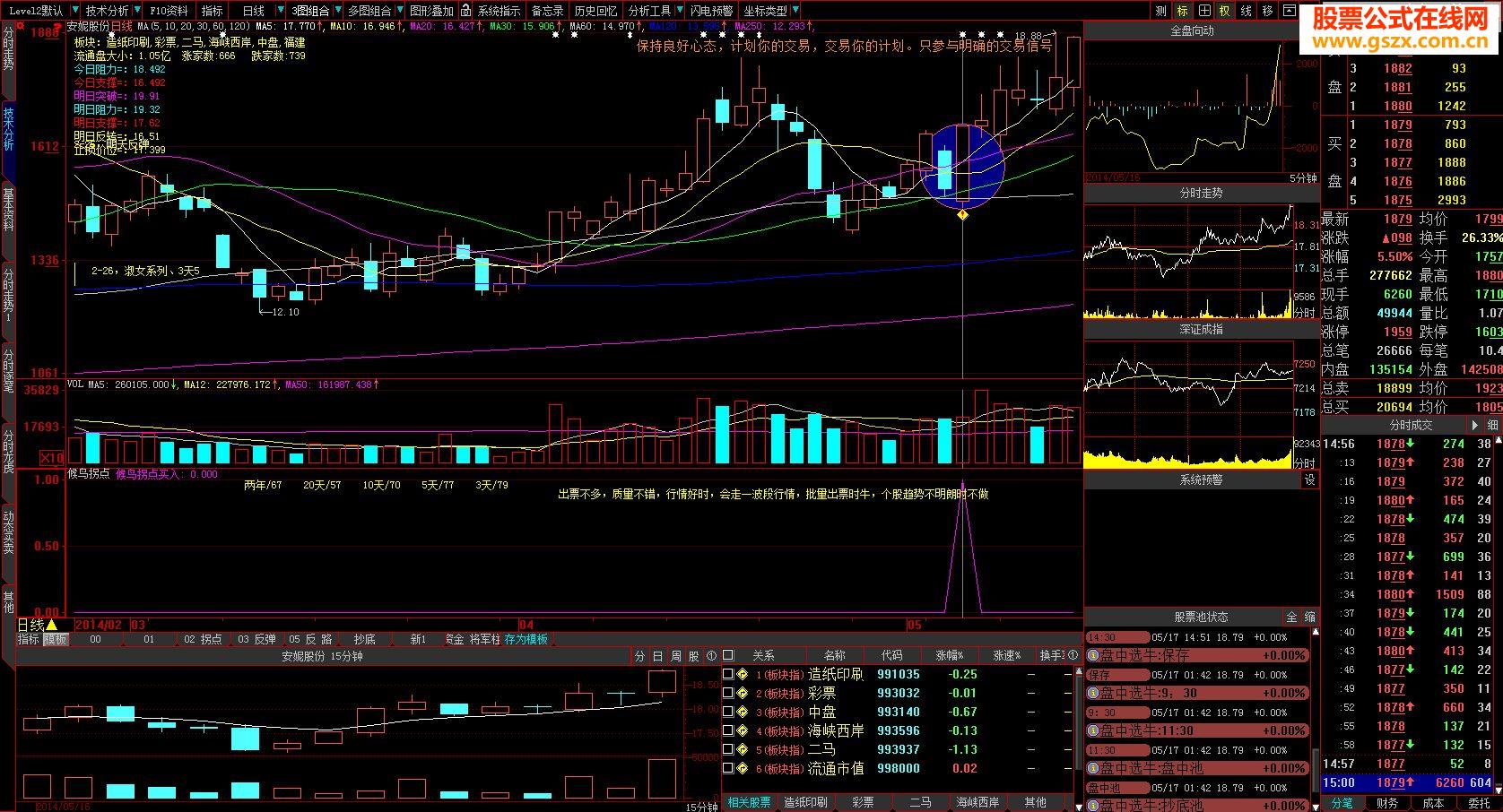Screen dimensions: 1503x812
Task: Click the 盘中选牛:盘中池 progress bar
Action: pos(1196,768)
